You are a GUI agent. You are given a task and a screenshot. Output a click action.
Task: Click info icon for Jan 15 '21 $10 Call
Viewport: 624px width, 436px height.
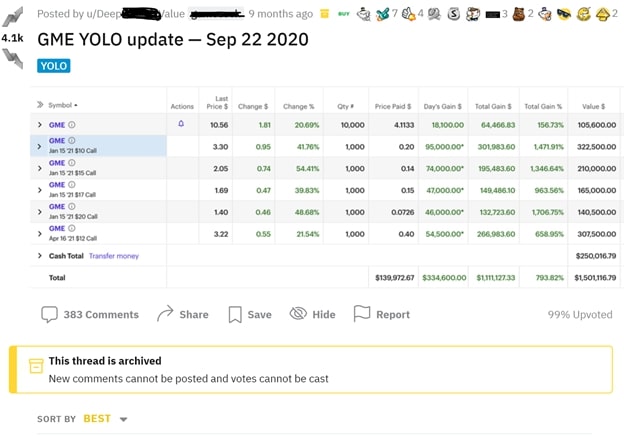tap(72, 140)
